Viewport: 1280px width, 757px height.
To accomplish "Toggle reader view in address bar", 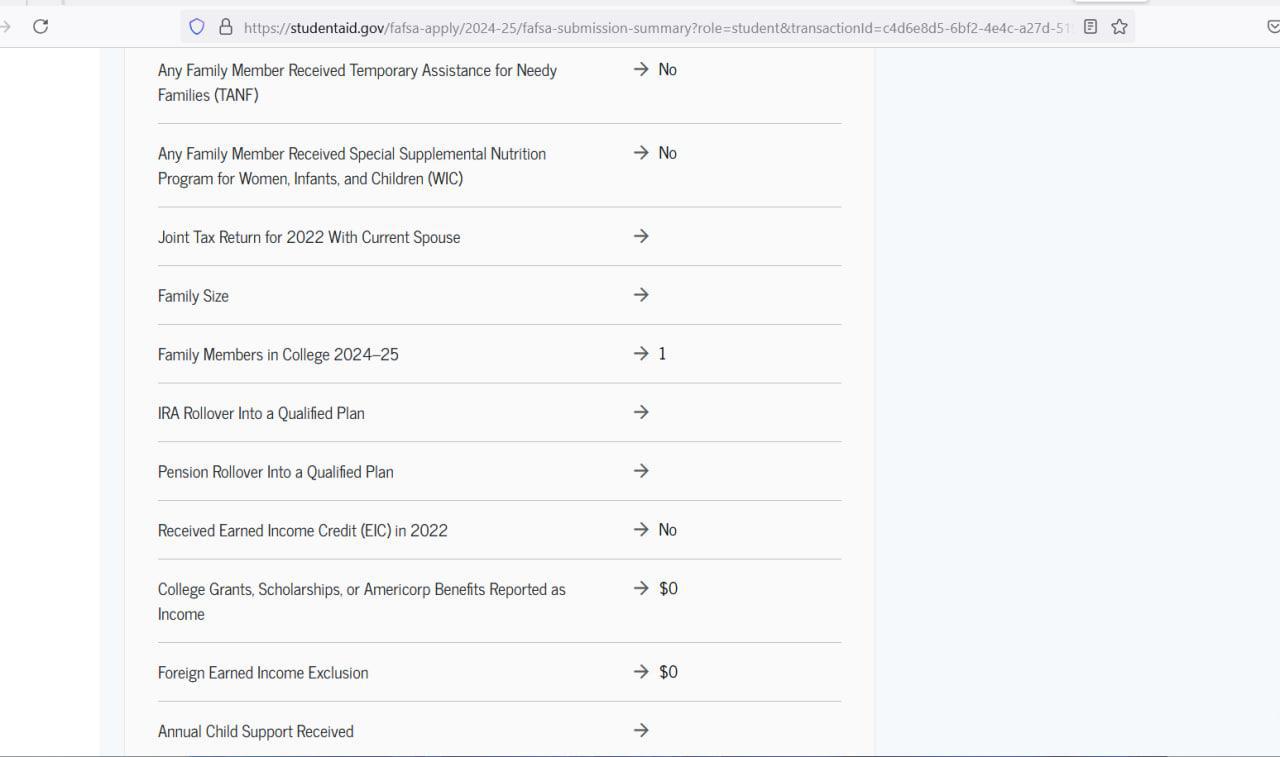I will point(1090,27).
